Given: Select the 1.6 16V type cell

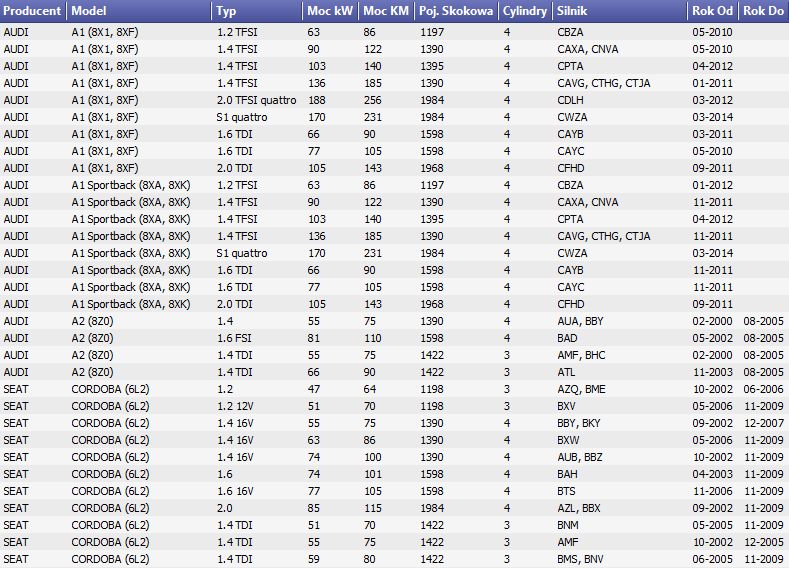Looking at the screenshot, I should (235, 491).
